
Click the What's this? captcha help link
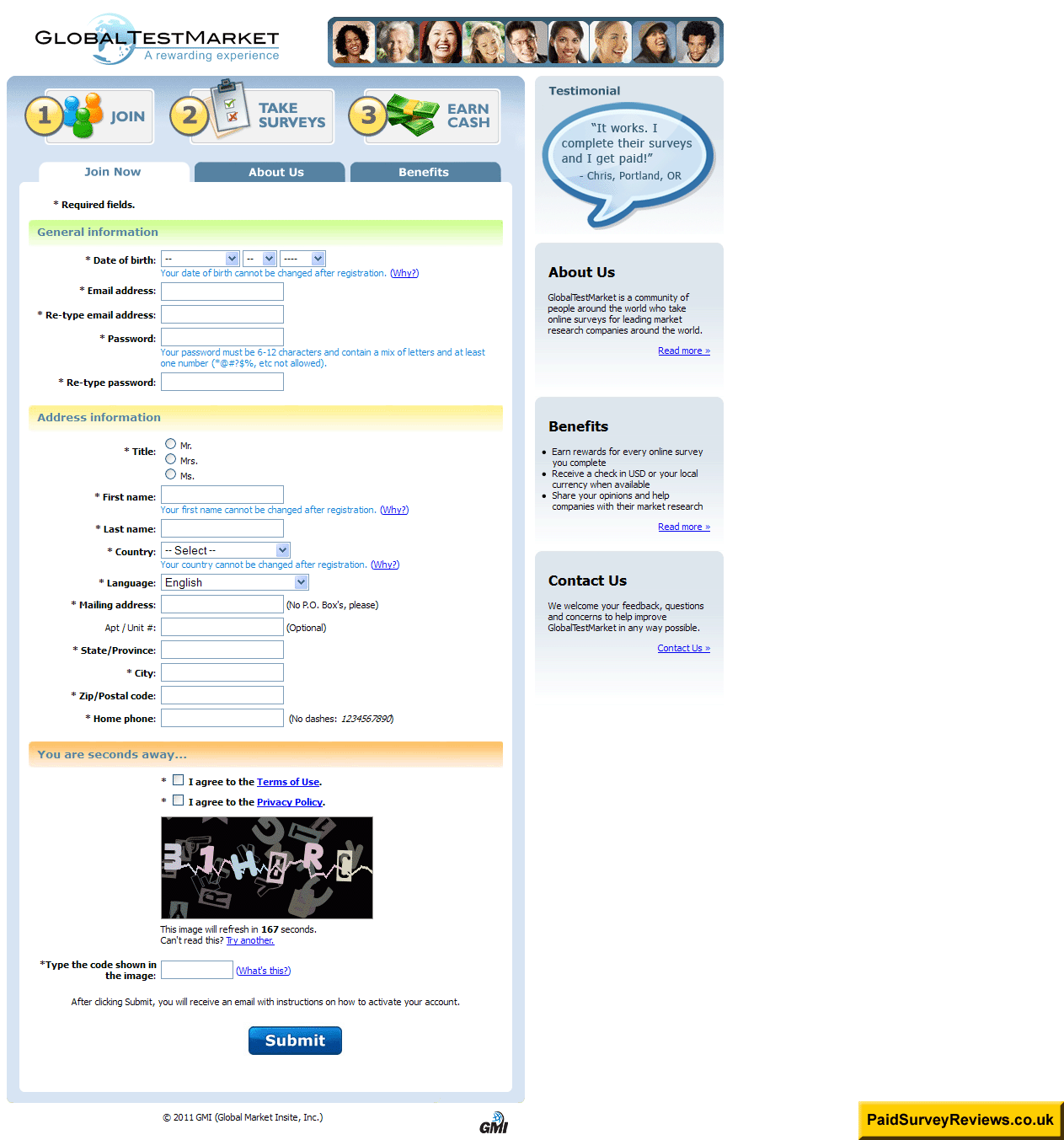pos(263,971)
